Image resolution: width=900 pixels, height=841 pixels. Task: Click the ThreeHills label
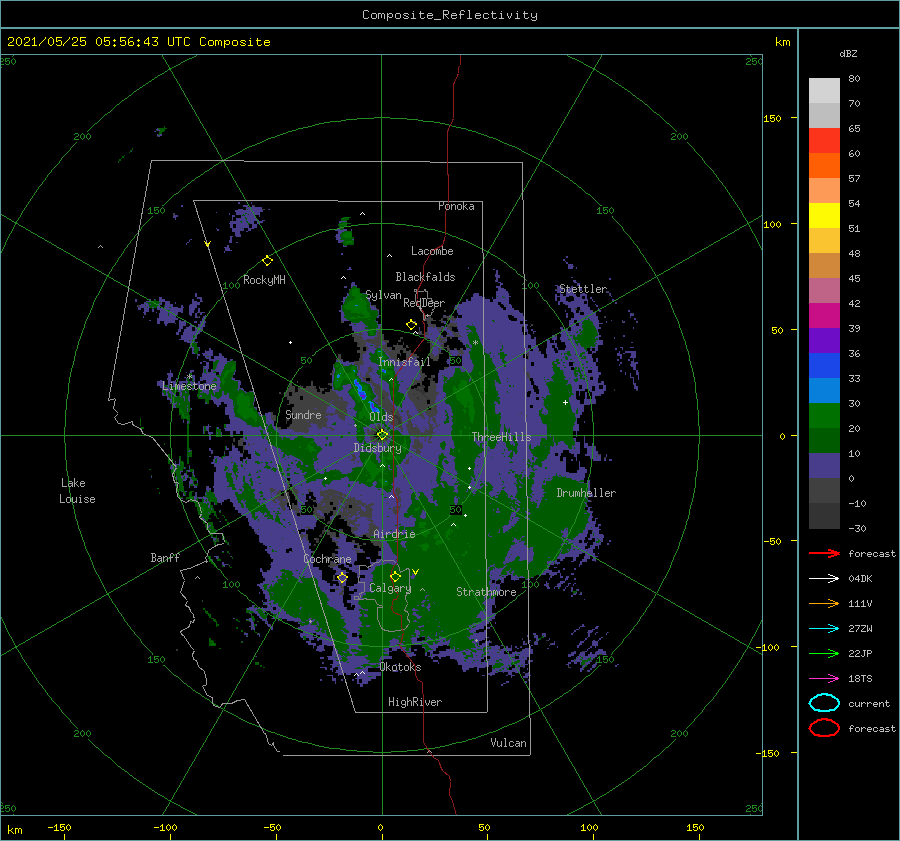tap(501, 437)
